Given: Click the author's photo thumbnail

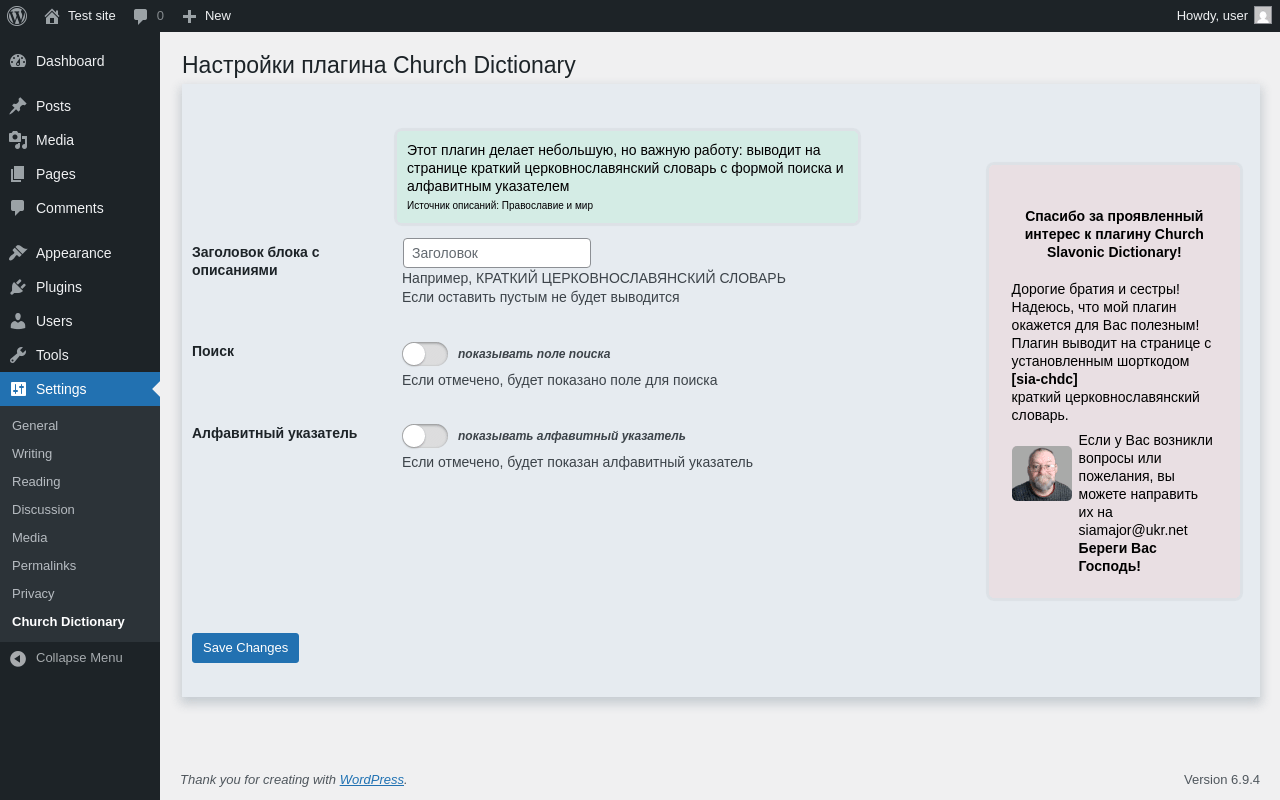Looking at the screenshot, I should 1041,473.
